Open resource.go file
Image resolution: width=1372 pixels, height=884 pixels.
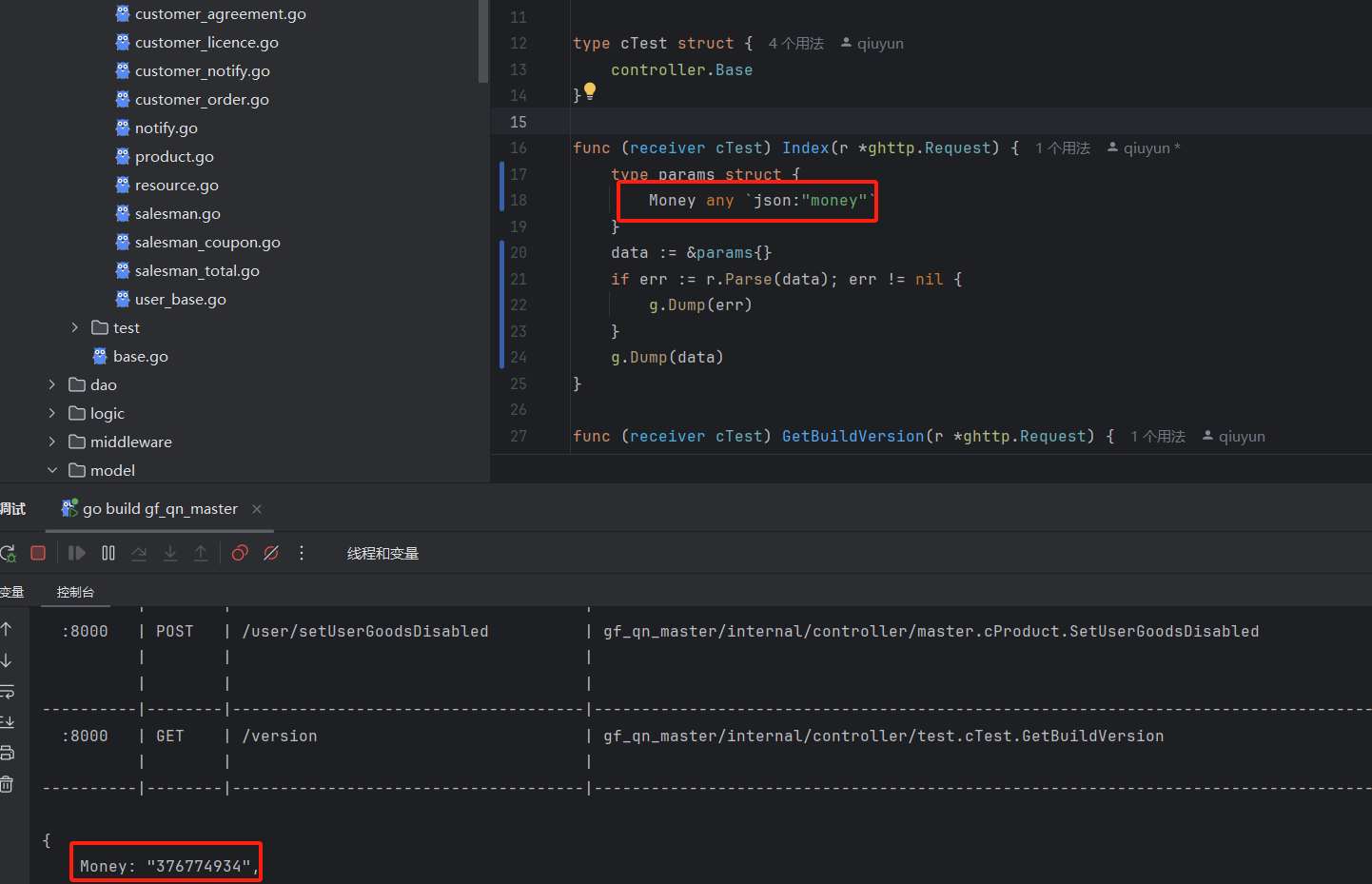tap(177, 186)
